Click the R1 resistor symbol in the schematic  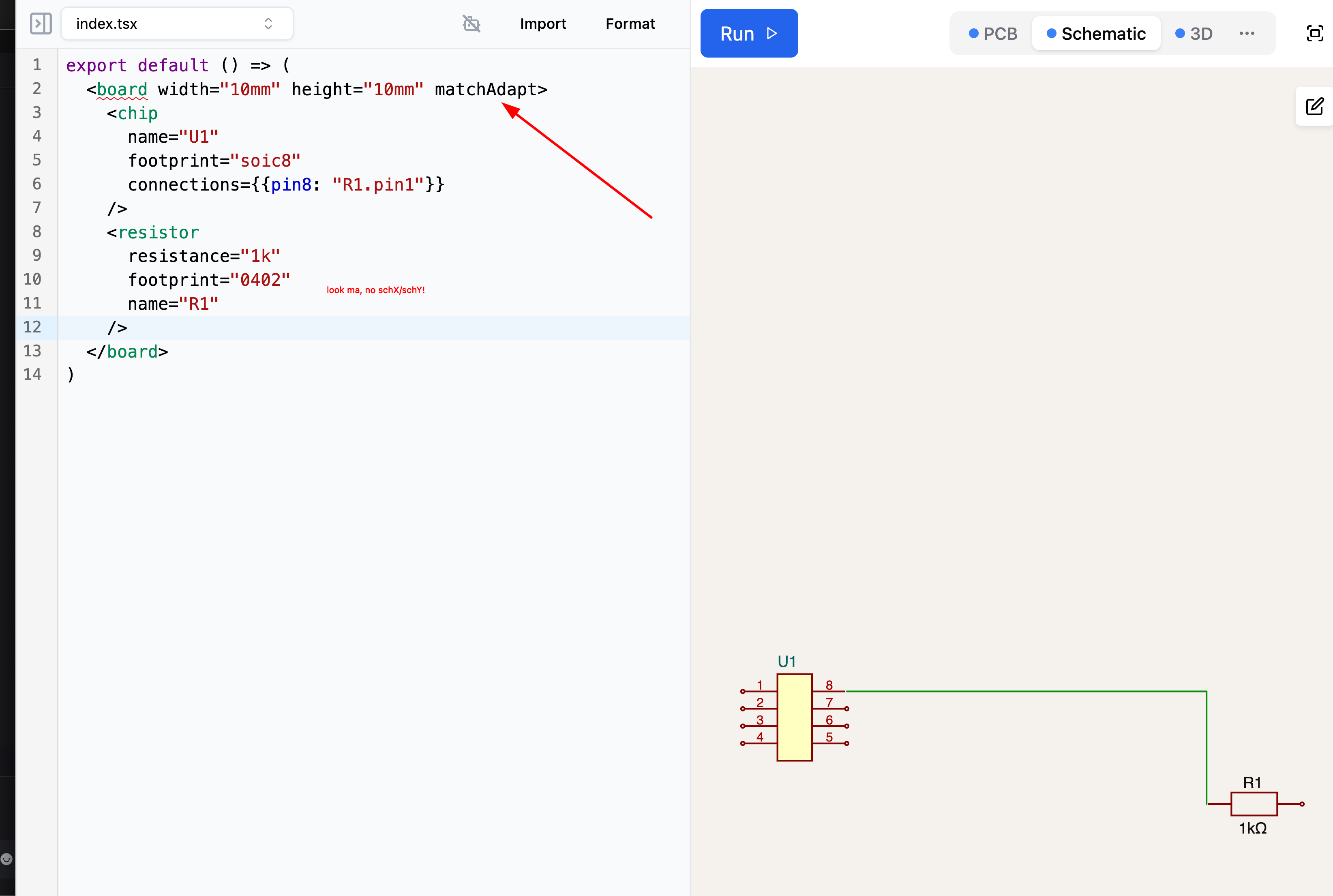(1254, 804)
